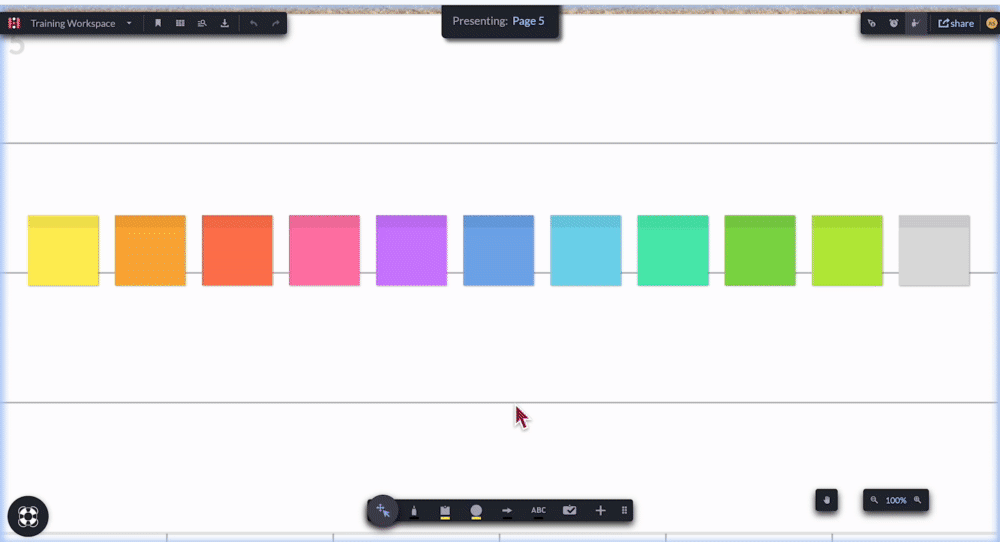Select the red-orange sticky note
The width and height of the screenshot is (1000, 542).
pos(237,251)
